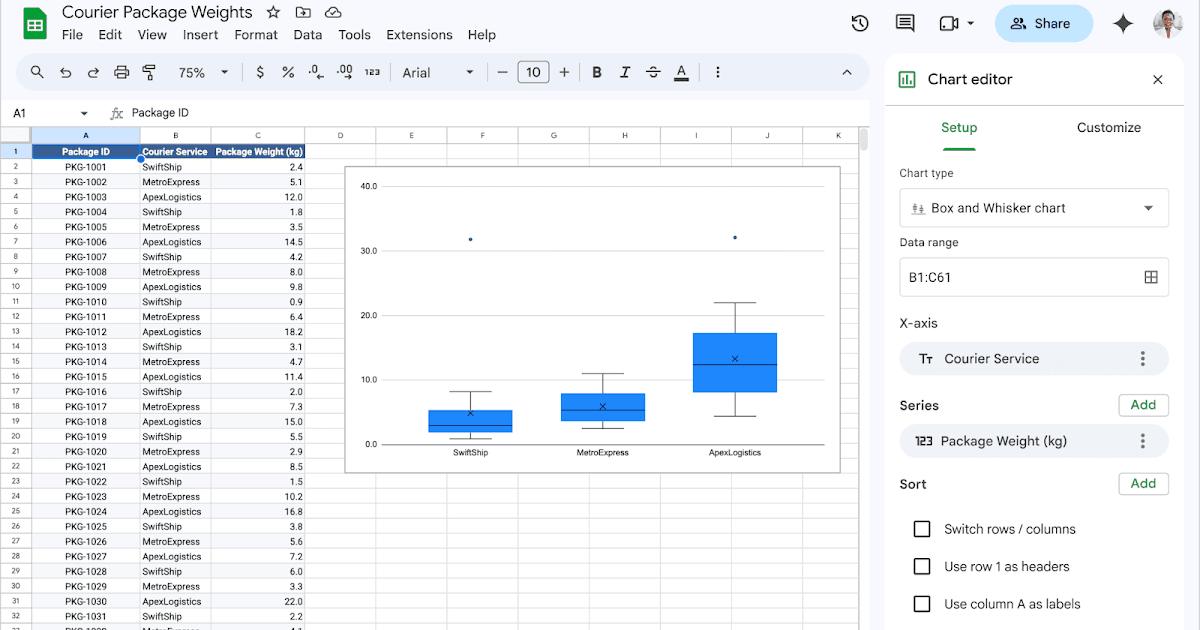This screenshot has width=1200, height=630.
Task: Open Package Weight series options menu
Action: point(1143,441)
